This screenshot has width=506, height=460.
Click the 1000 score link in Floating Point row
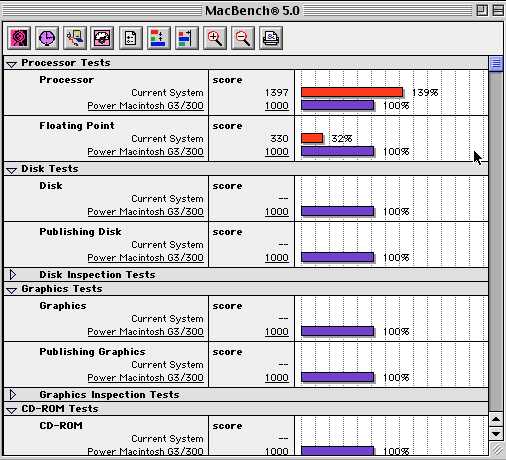277,152
